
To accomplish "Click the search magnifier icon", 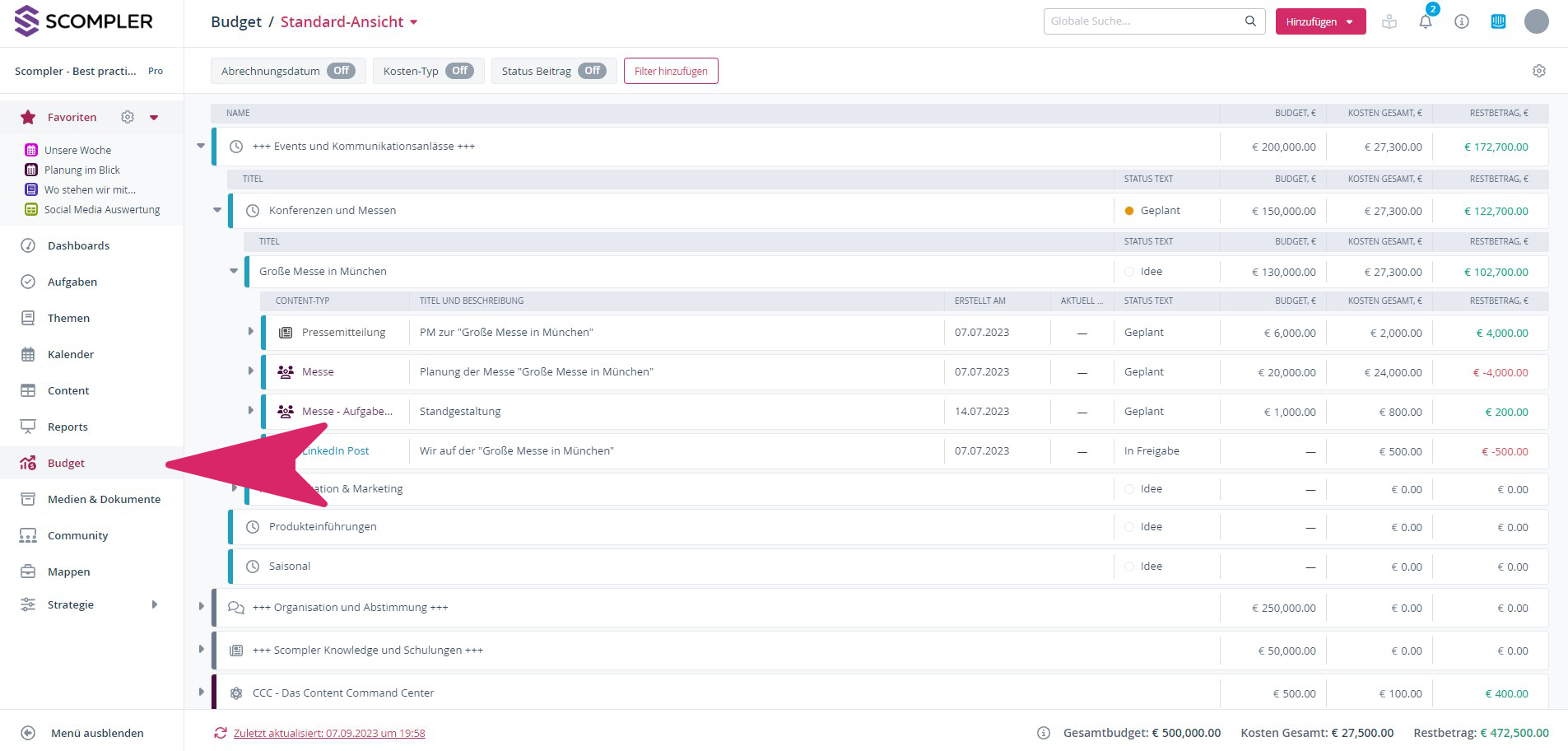I will [x=1250, y=21].
